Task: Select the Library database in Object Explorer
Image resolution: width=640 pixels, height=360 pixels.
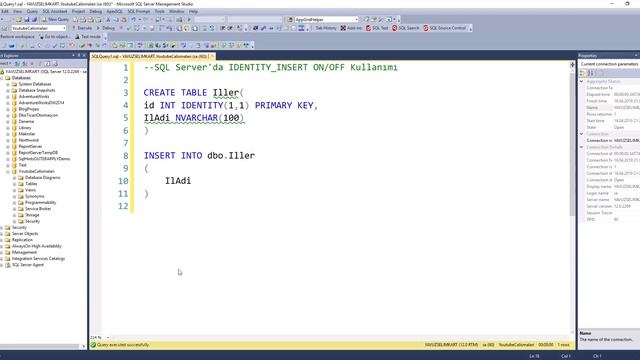Action: tap(24, 128)
